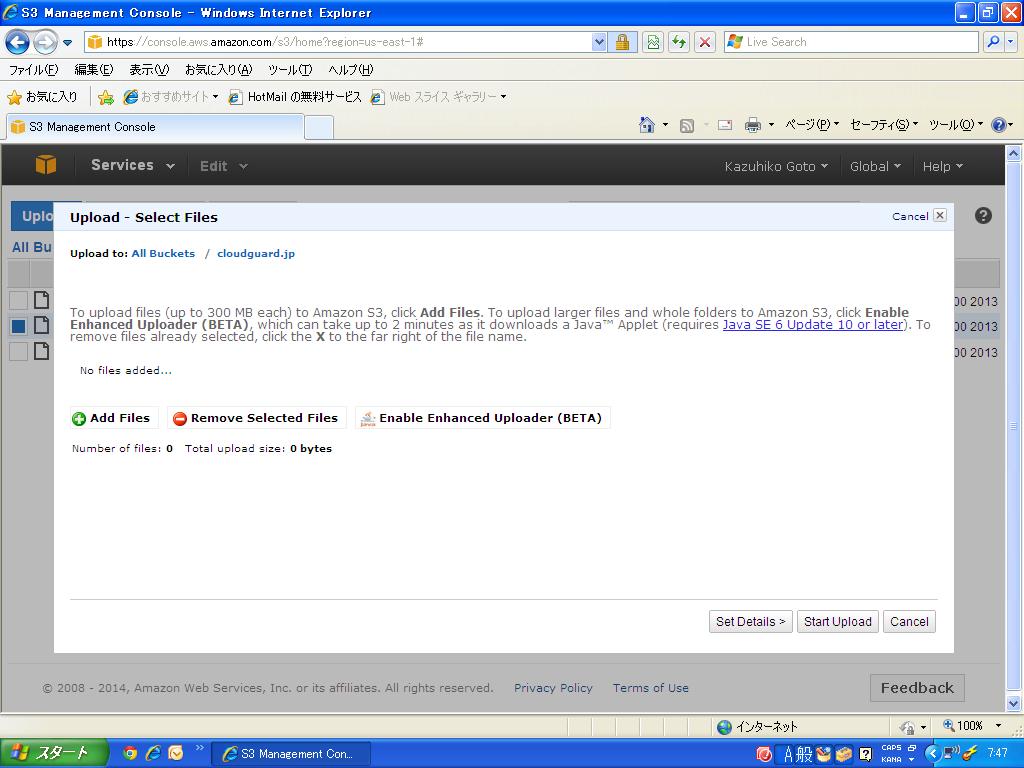The image size is (1024, 768).
Task: Open a new blank browser tab
Action: coord(319,127)
